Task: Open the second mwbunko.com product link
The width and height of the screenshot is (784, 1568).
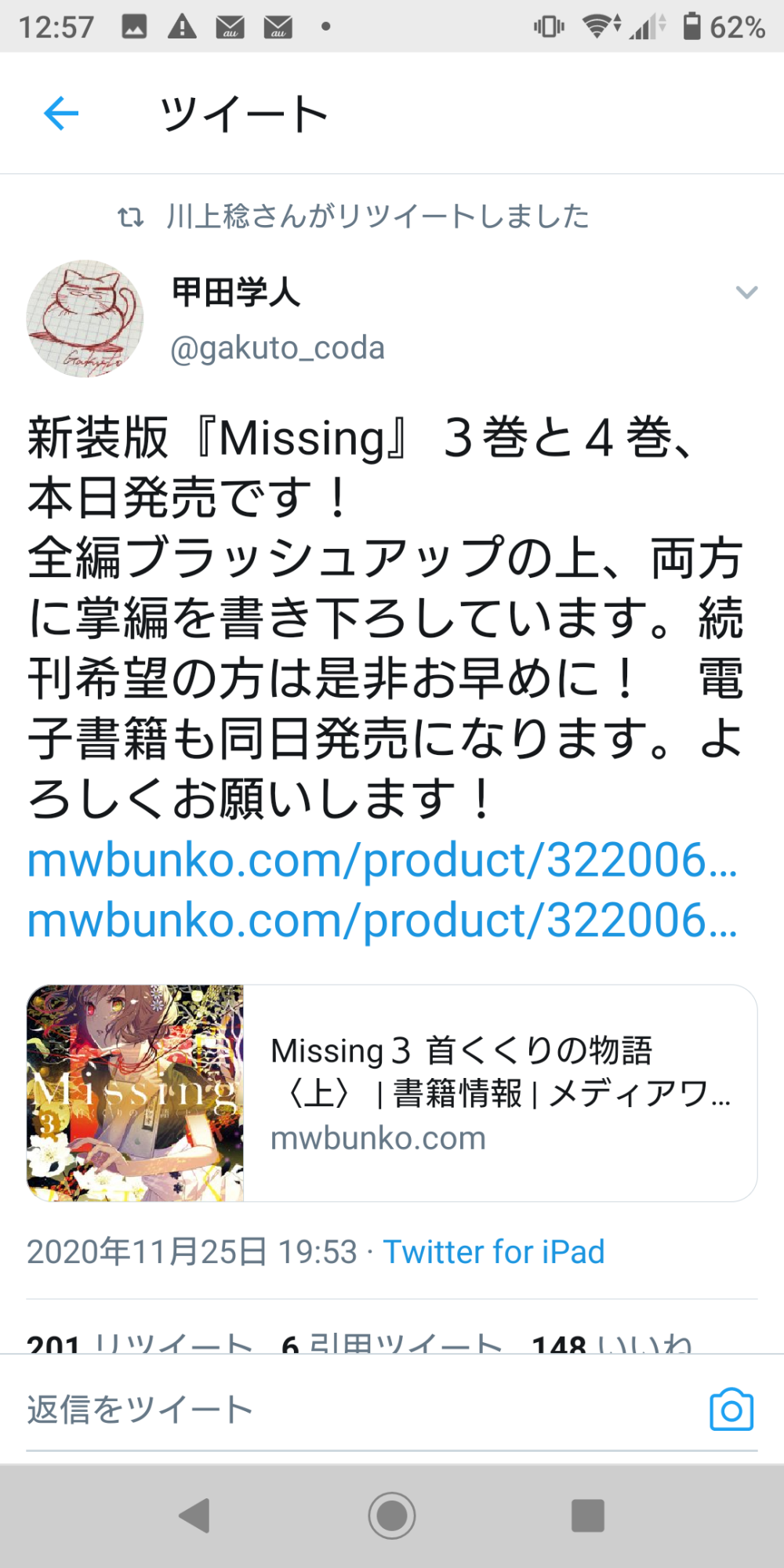Action: point(382,920)
